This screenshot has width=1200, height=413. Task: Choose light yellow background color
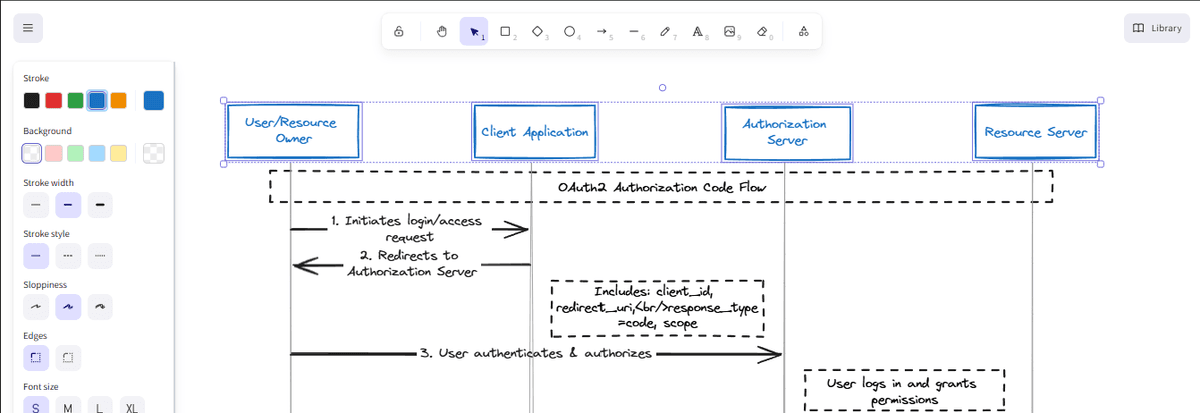point(118,153)
